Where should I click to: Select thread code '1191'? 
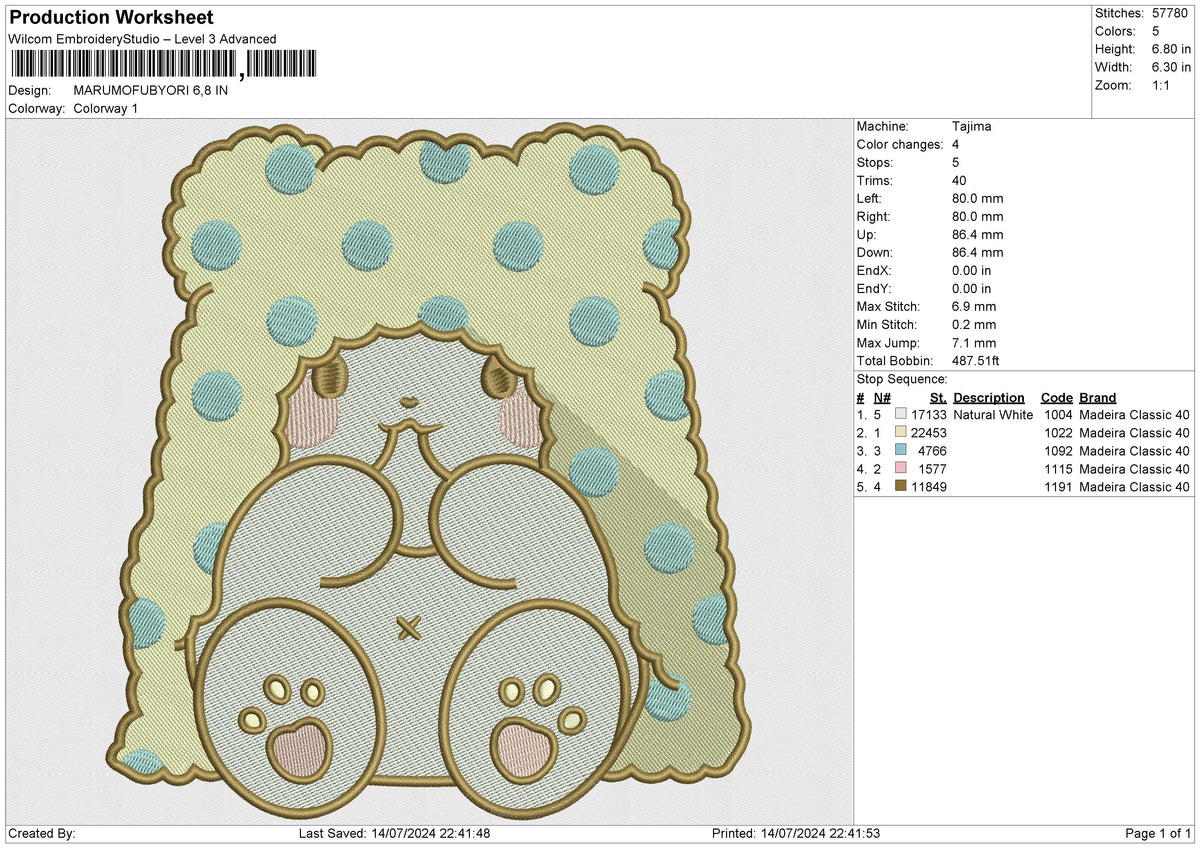[1058, 487]
